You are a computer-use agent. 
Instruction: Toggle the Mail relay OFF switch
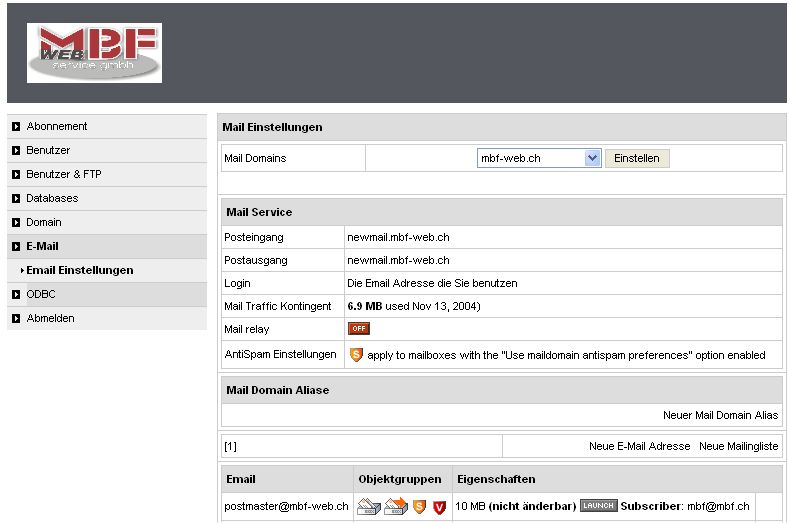(358, 328)
